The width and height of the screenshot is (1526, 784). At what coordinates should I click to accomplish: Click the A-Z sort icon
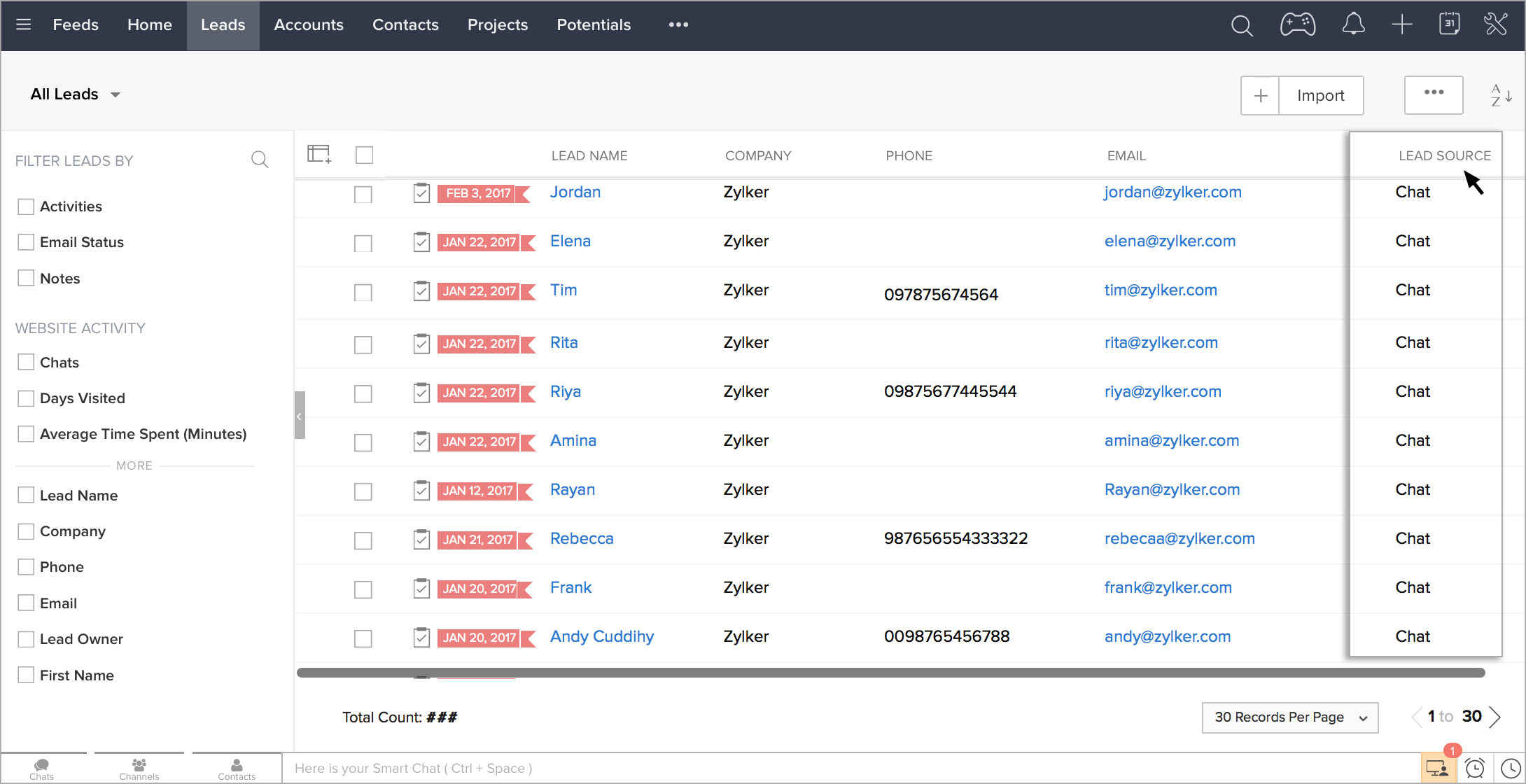pyautogui.click(x=1501, y=95)
